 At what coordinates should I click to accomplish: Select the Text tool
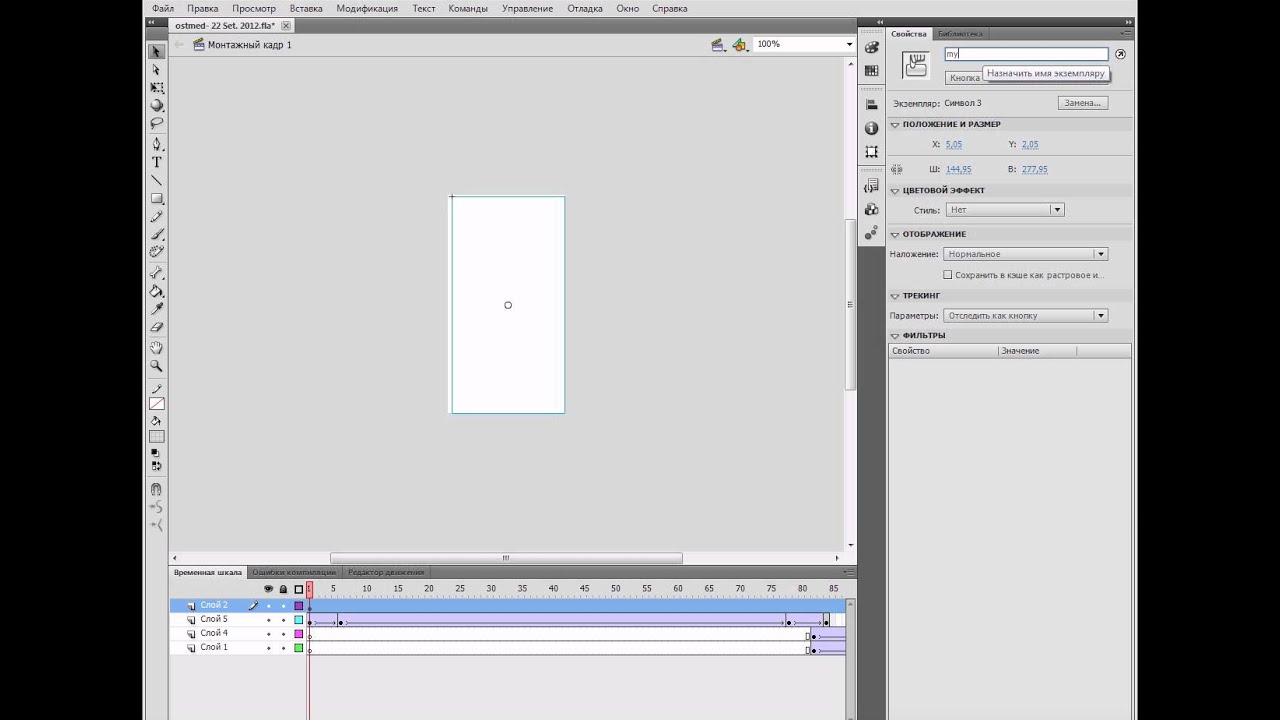click(x=157, y=162)
